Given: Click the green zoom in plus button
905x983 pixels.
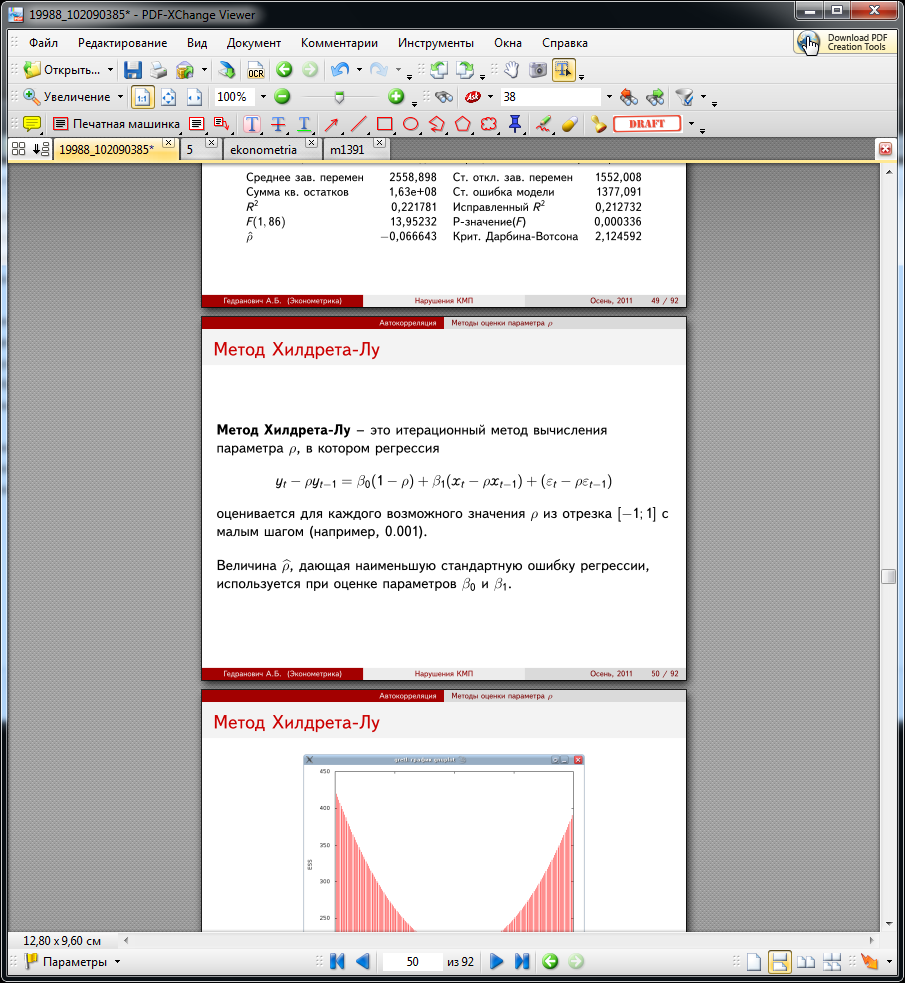Looking at the screenshot, I should coord(396,97).
